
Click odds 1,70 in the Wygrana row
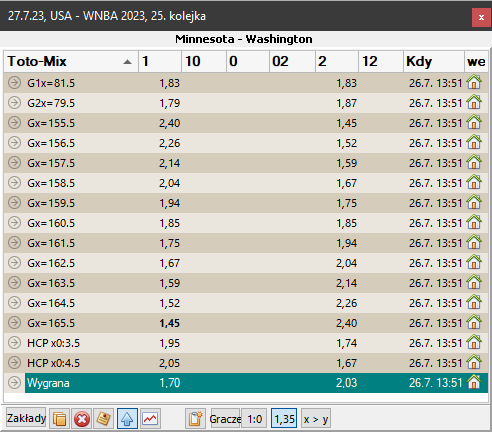pos(170,383)
